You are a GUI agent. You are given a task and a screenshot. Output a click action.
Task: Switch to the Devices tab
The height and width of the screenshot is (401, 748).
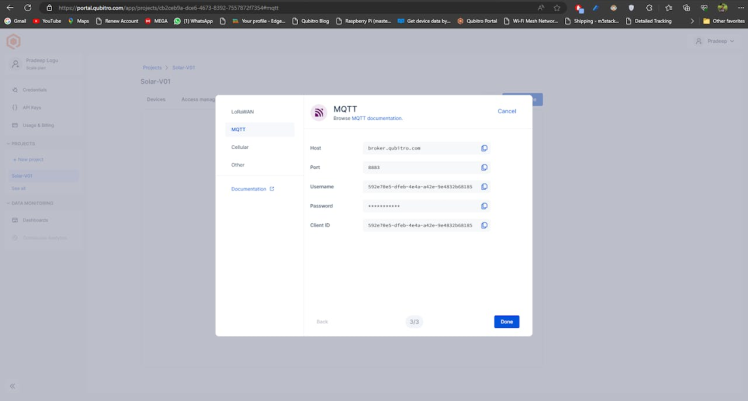(x=156, y=99)
